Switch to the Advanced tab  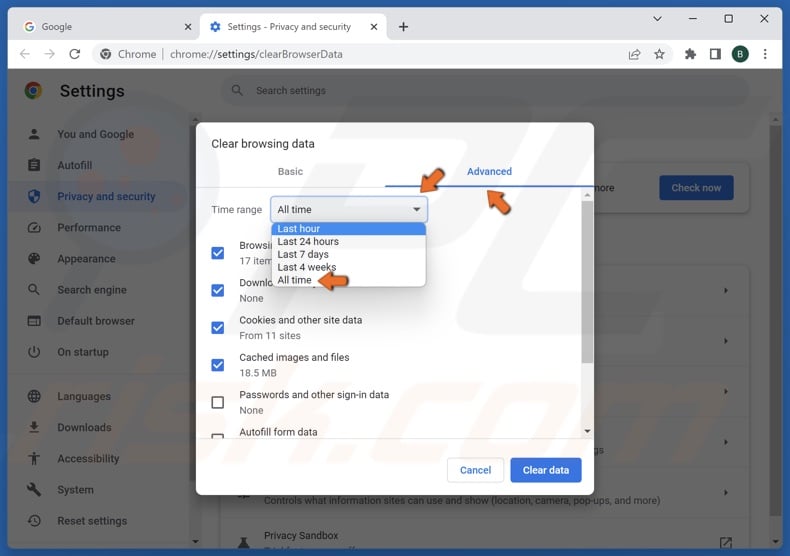coord(489,171)
